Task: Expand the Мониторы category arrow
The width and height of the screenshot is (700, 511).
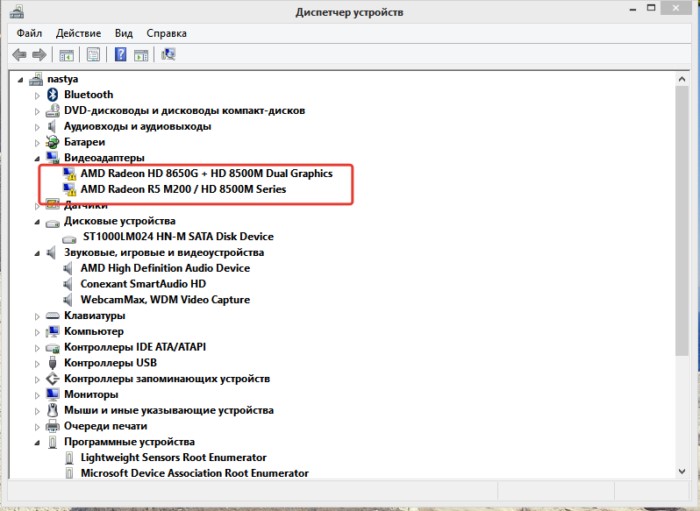Action: [39, 395]
